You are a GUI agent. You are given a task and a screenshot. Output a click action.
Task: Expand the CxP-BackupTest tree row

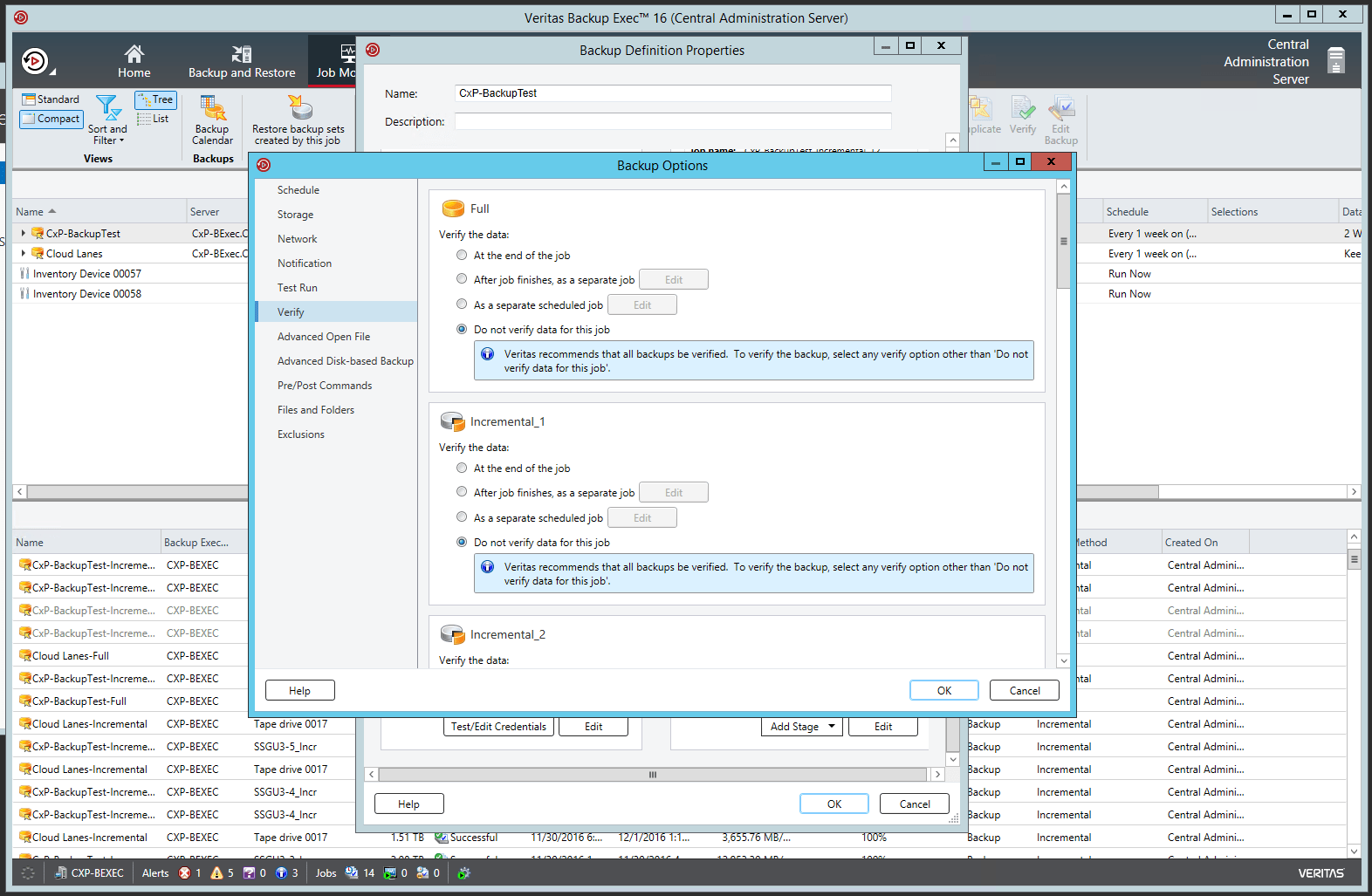coord(24,233)
